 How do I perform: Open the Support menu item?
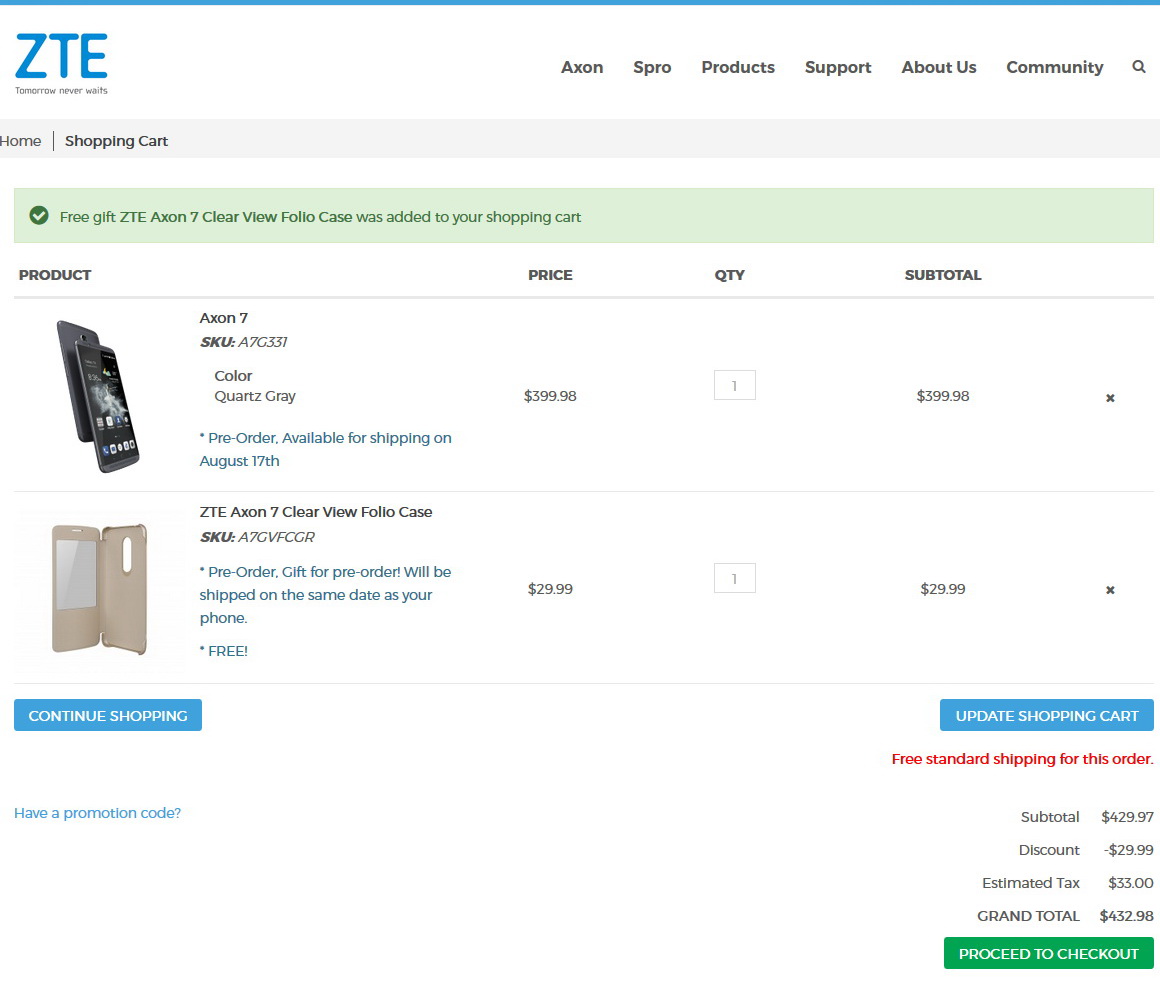pyautogui.click(x=838, y=67)
